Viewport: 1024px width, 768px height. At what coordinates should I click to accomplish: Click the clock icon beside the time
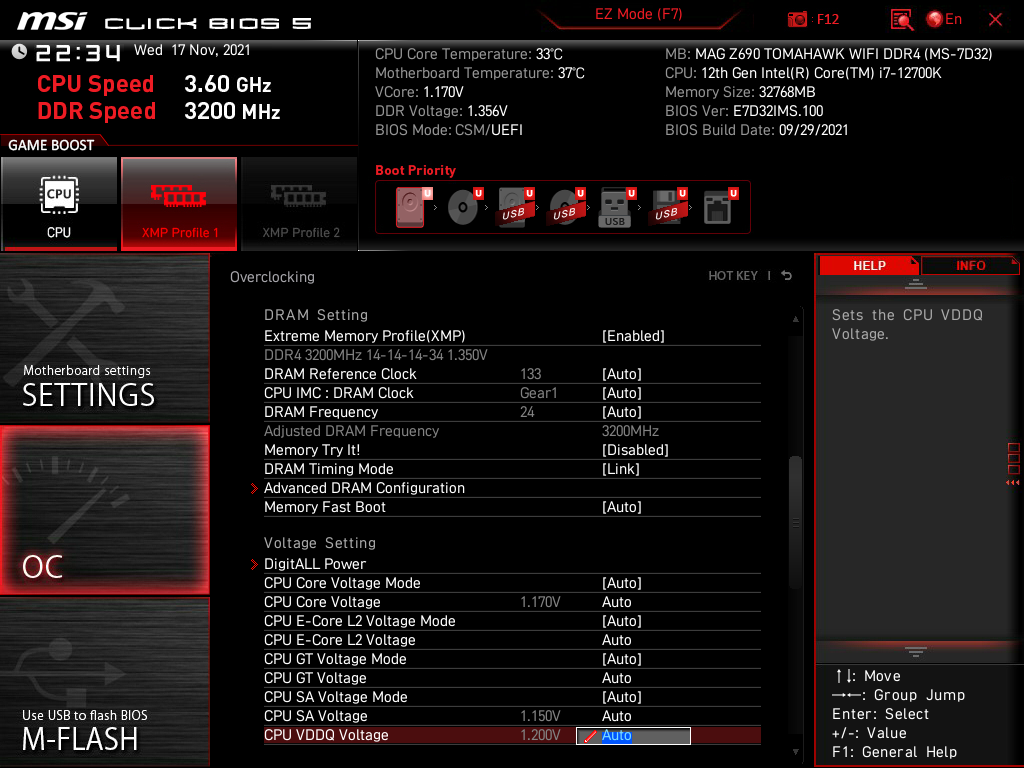pos(20,51)
